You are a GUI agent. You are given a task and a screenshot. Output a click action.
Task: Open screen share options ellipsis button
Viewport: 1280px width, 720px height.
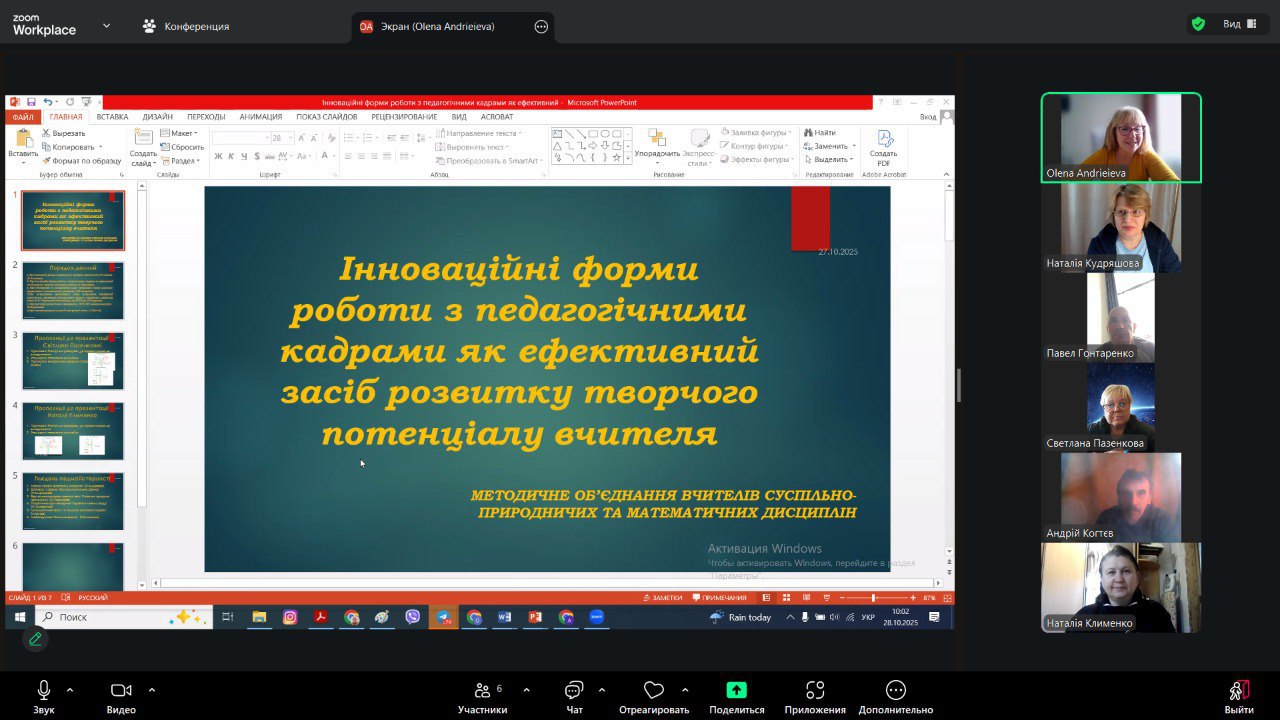(541, 27)
